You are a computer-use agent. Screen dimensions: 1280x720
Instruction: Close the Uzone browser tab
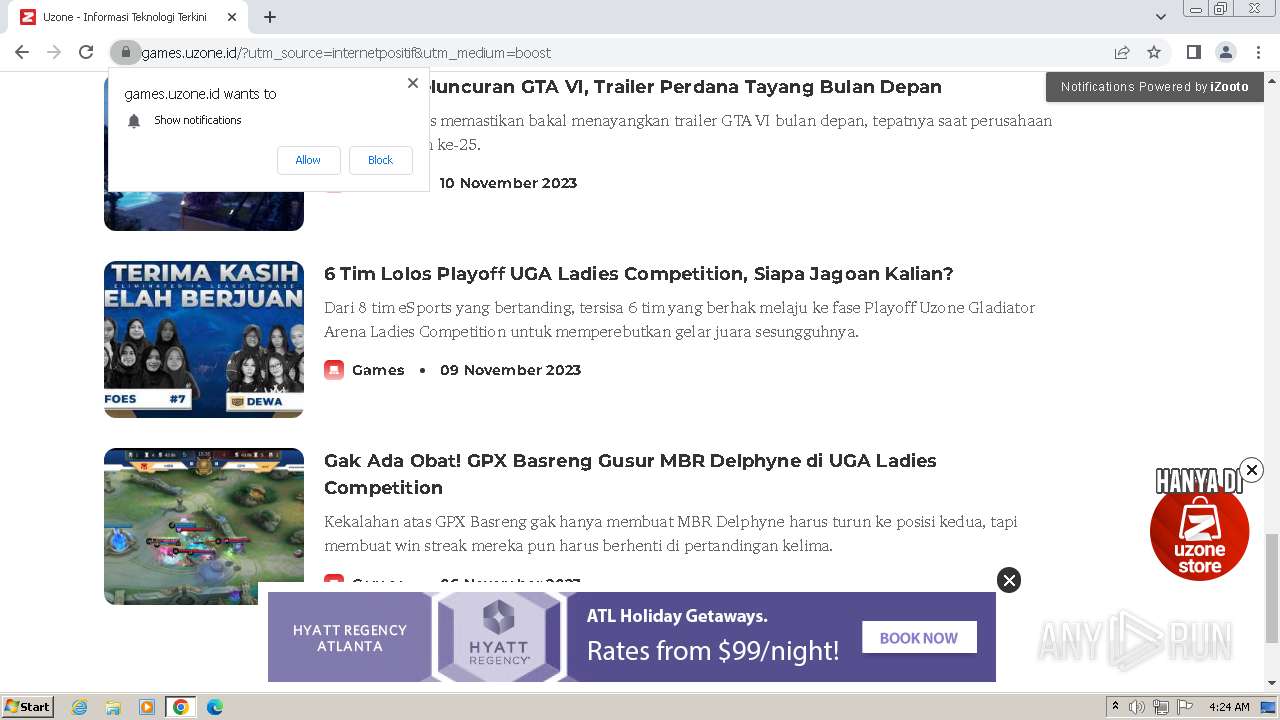coord(232,17)
